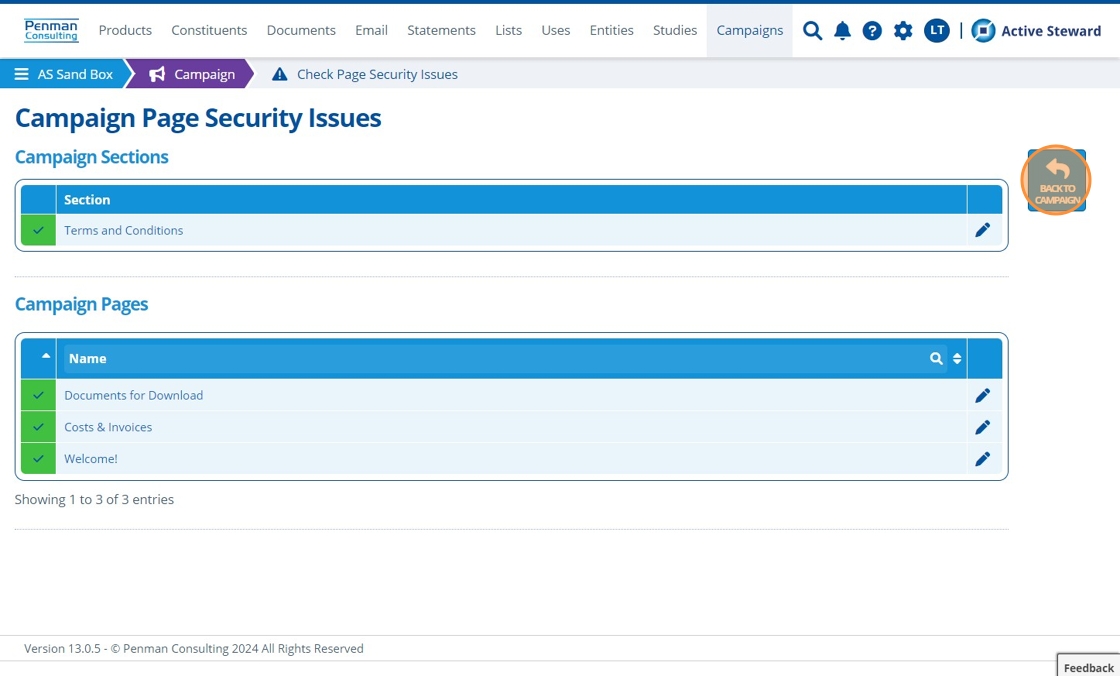
Task: Click the search icon in Name column
Action: pyautogui.click(x=936, y=359)
